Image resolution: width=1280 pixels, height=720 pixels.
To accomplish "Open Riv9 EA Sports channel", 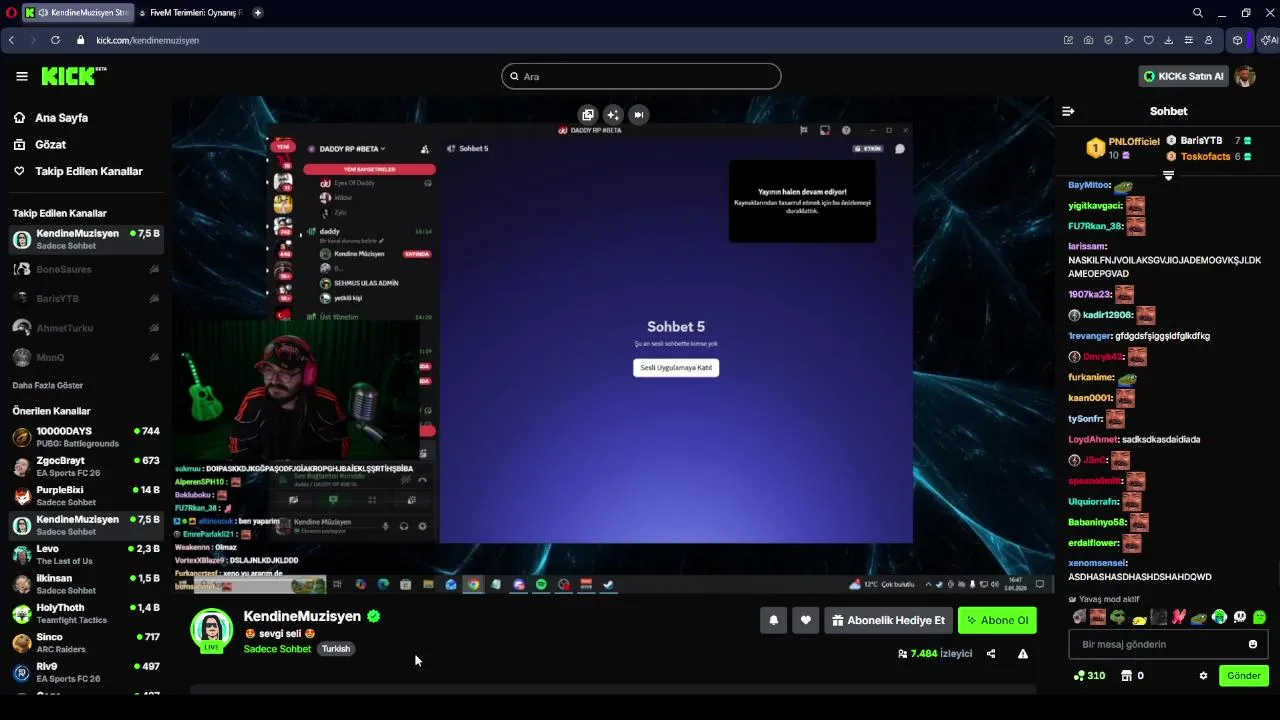I will click(86, 672).
